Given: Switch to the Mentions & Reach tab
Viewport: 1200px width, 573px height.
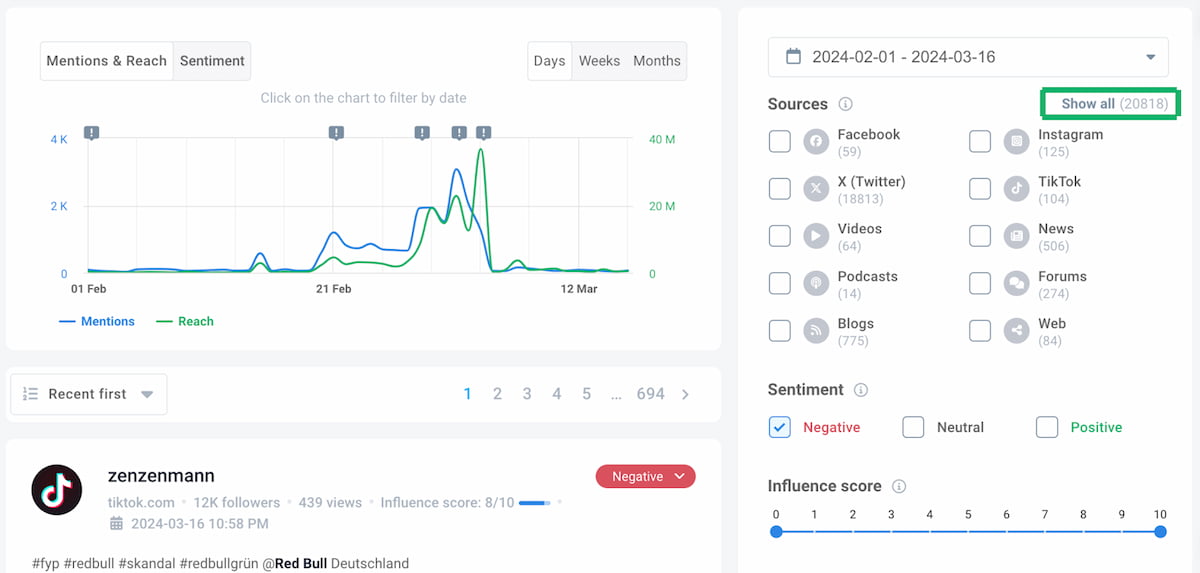Looking at the screenshot, I should pyautogui.click(x=107, y=61).
